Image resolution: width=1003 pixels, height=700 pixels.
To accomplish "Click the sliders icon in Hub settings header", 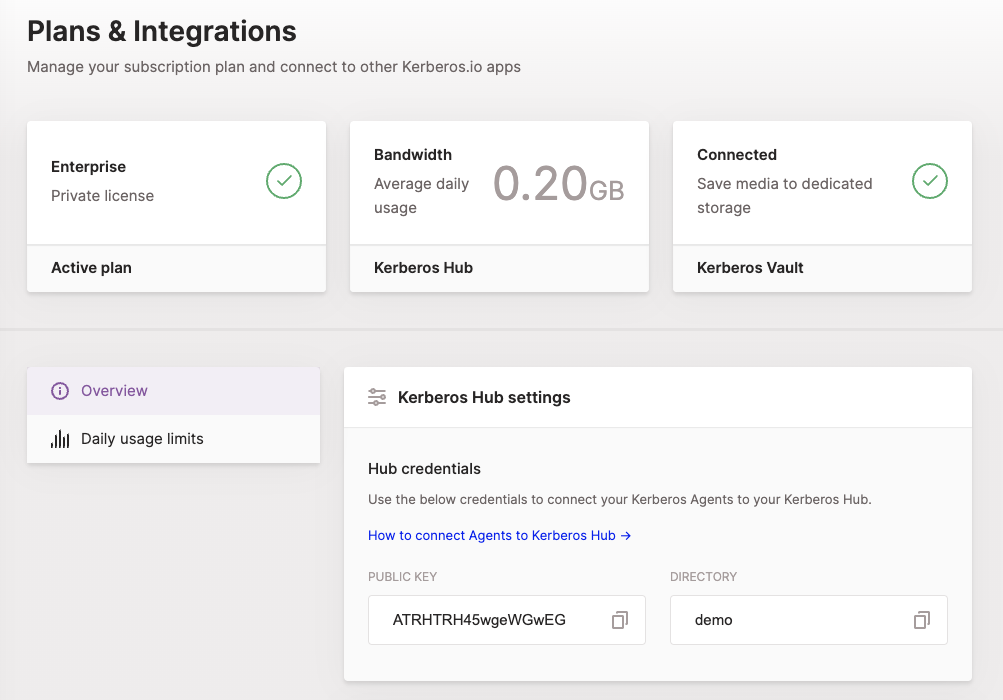I will pyautogui.click(x=377, y=397).
